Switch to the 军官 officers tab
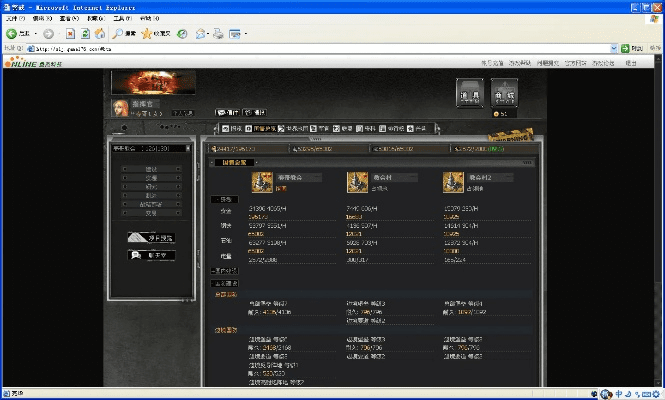 320,129
